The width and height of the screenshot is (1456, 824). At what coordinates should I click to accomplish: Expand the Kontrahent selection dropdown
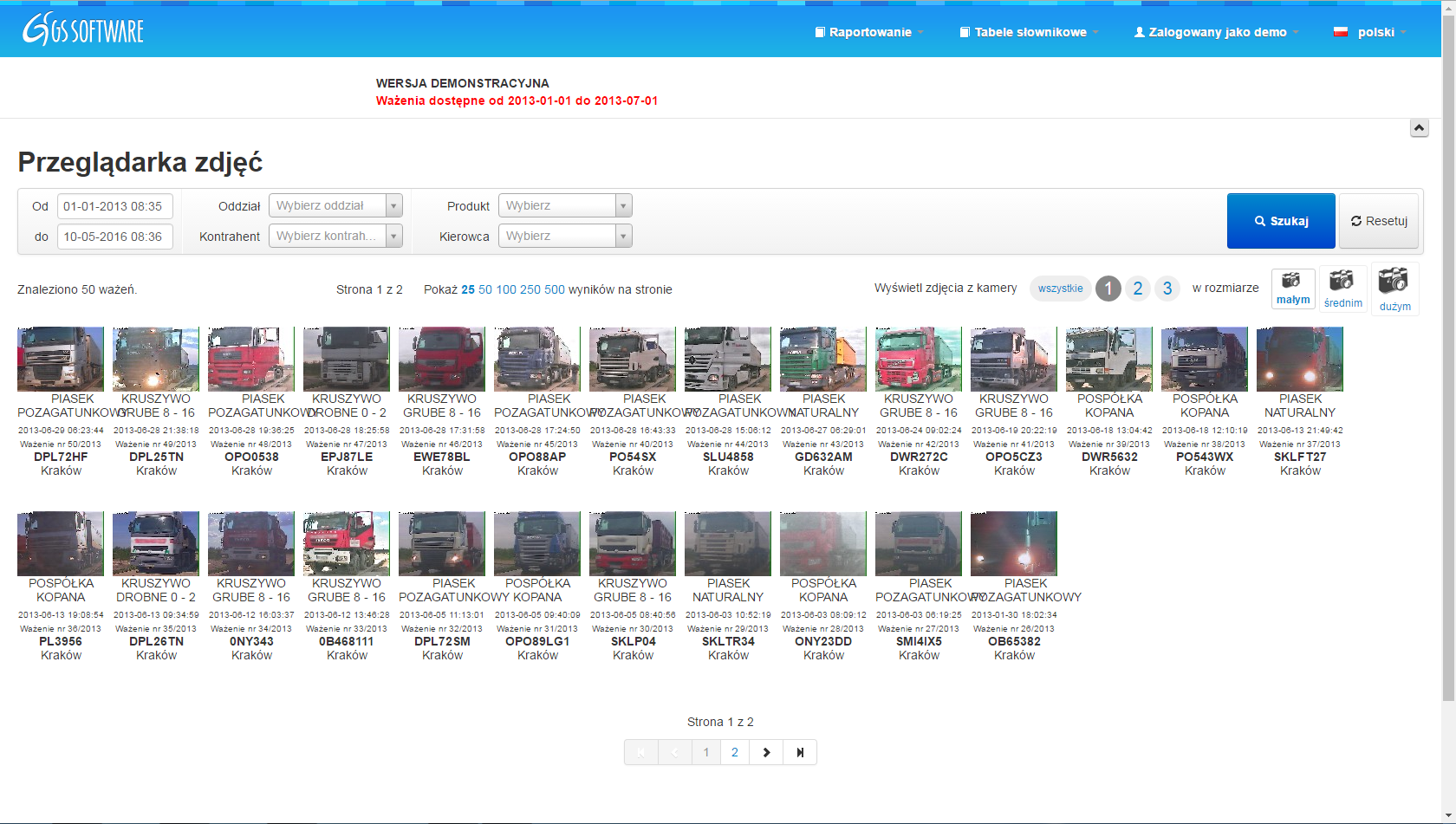(x=335, y=236)
